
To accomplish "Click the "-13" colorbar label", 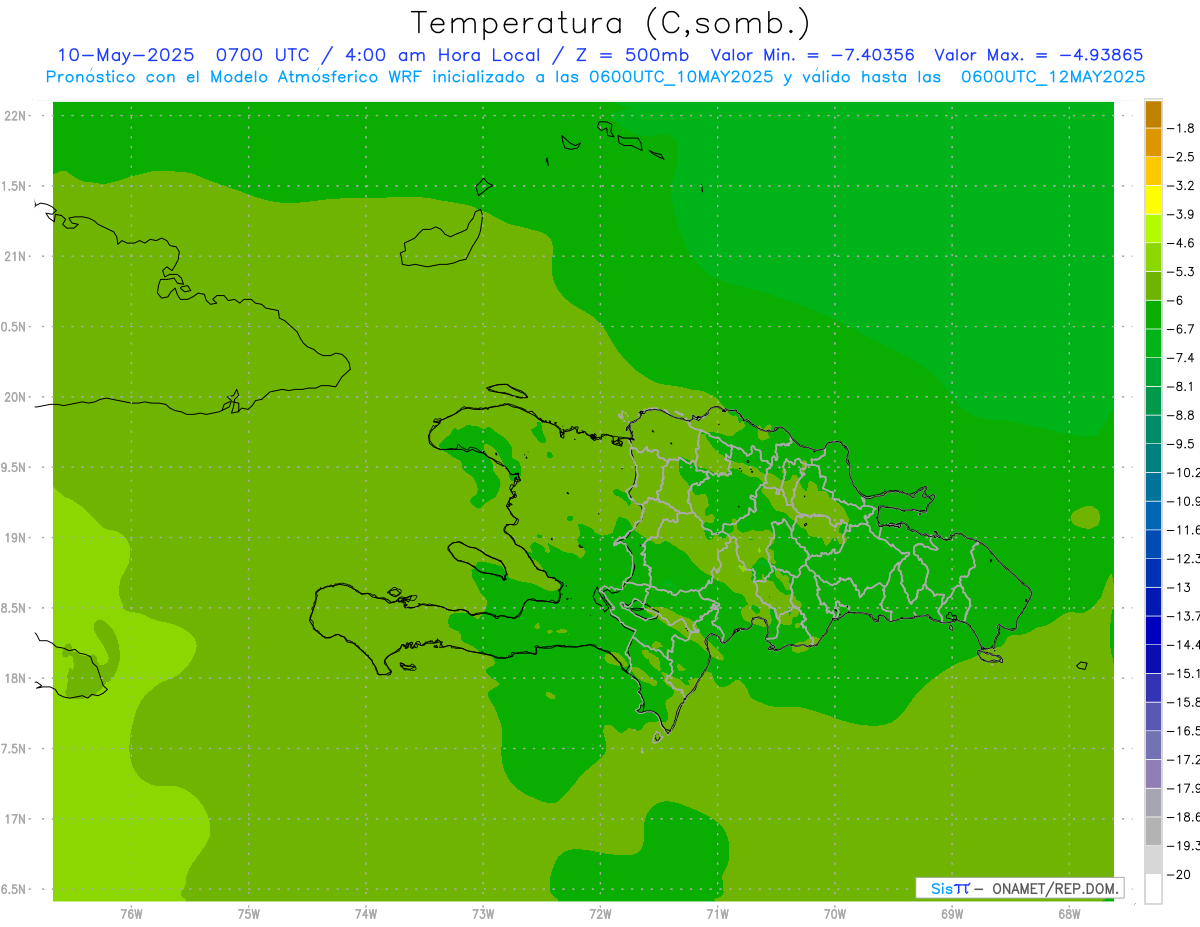I will click(x=1180, y=587).
